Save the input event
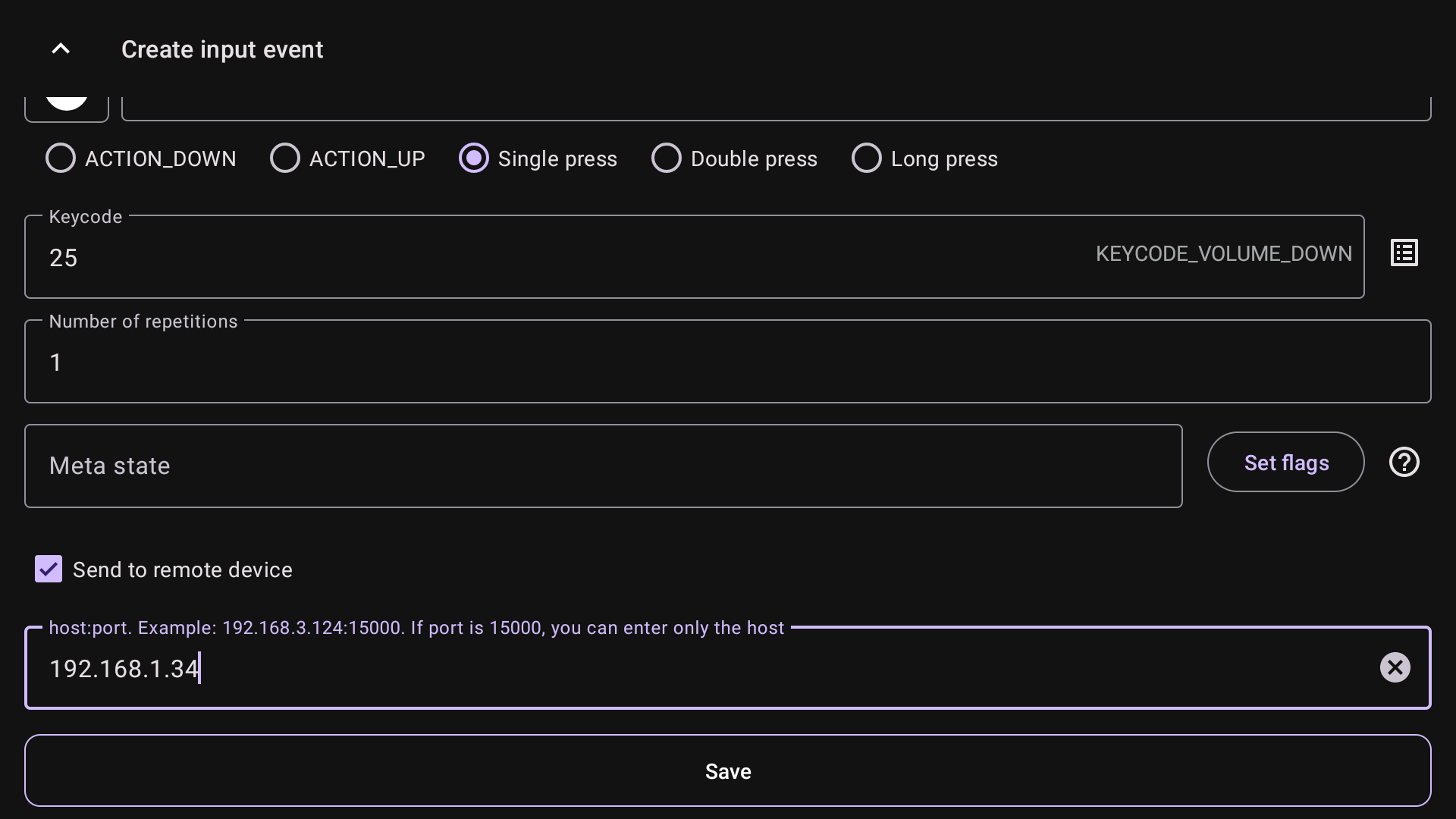 pyautogui.click(x=728, y=771)
